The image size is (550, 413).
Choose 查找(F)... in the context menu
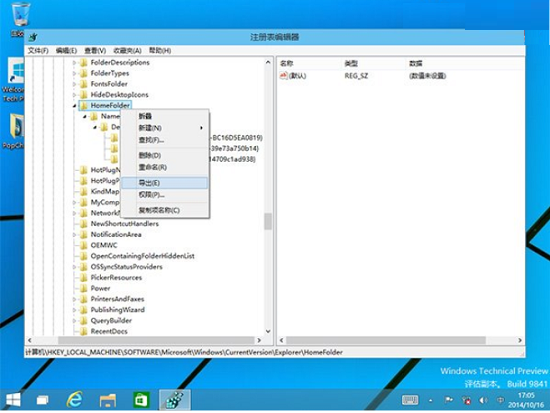[165, 140]
